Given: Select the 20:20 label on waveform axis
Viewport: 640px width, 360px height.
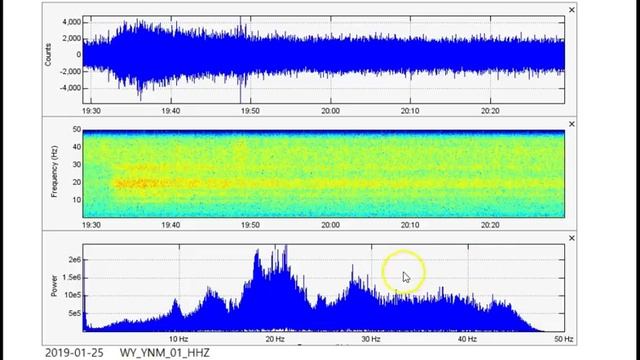Looking at the screenshot, I should point(490,111).
